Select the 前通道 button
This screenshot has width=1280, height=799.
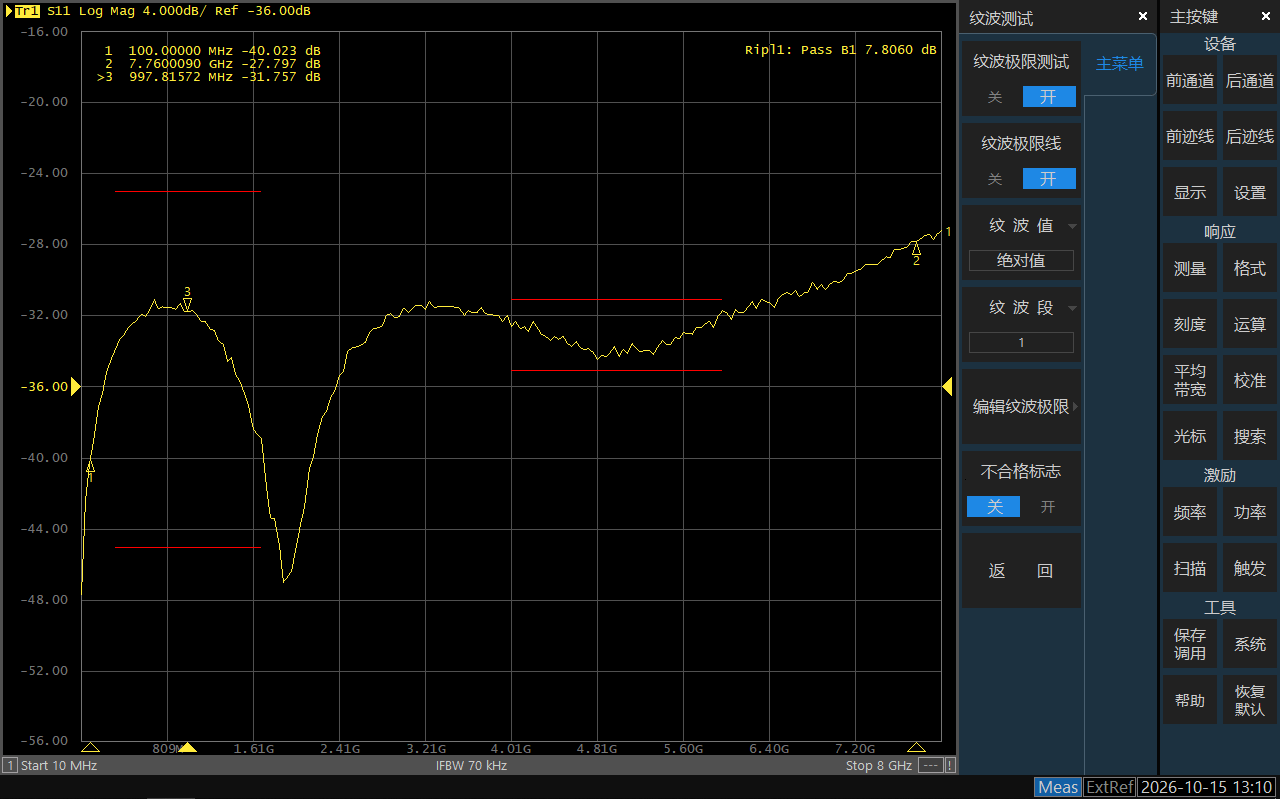click(1190, 81)
